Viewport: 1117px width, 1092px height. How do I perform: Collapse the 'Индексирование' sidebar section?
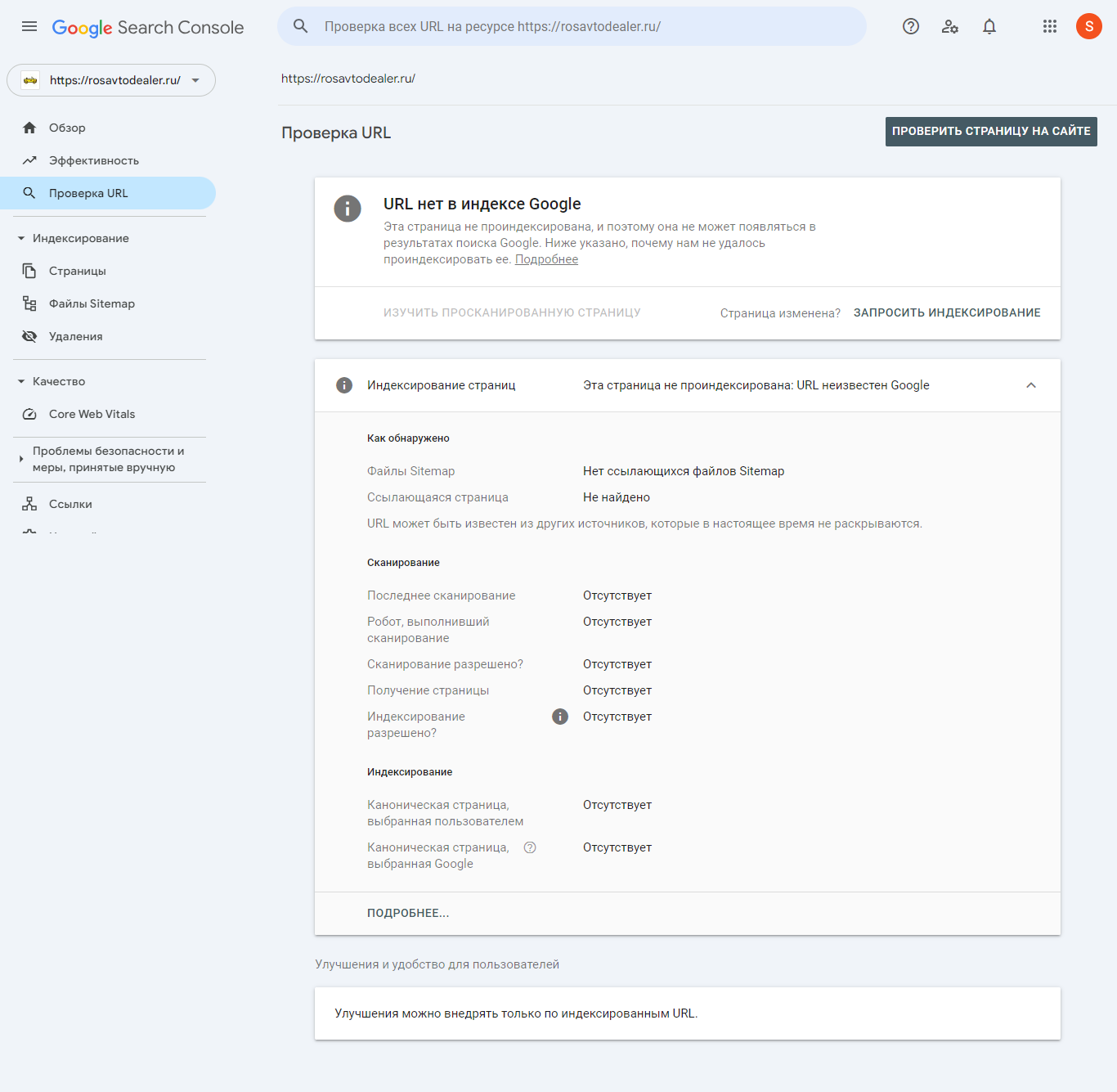[21, 238]
